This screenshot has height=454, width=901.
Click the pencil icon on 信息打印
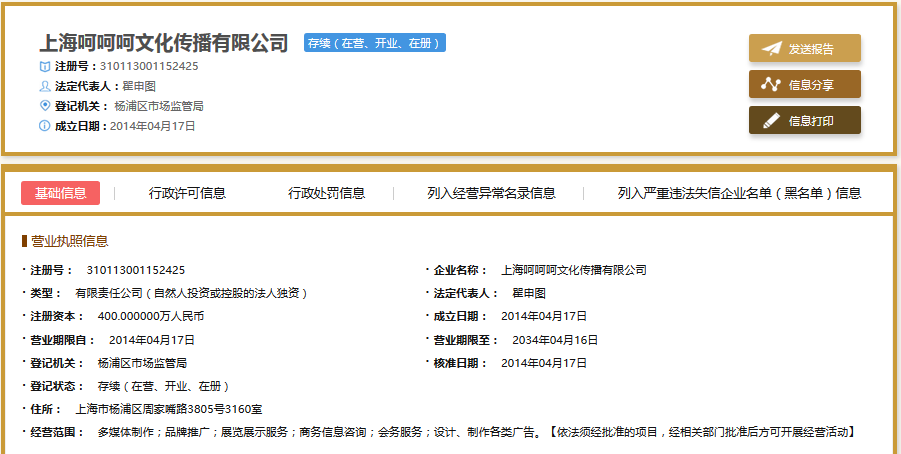pos(771,120)
